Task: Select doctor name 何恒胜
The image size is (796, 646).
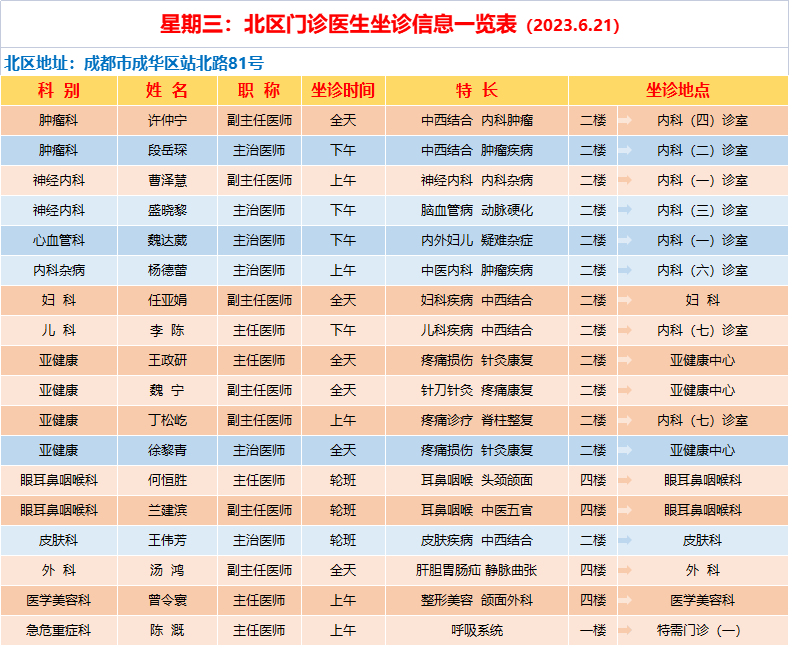Action: pyautogui.click(x=168, y=480)
